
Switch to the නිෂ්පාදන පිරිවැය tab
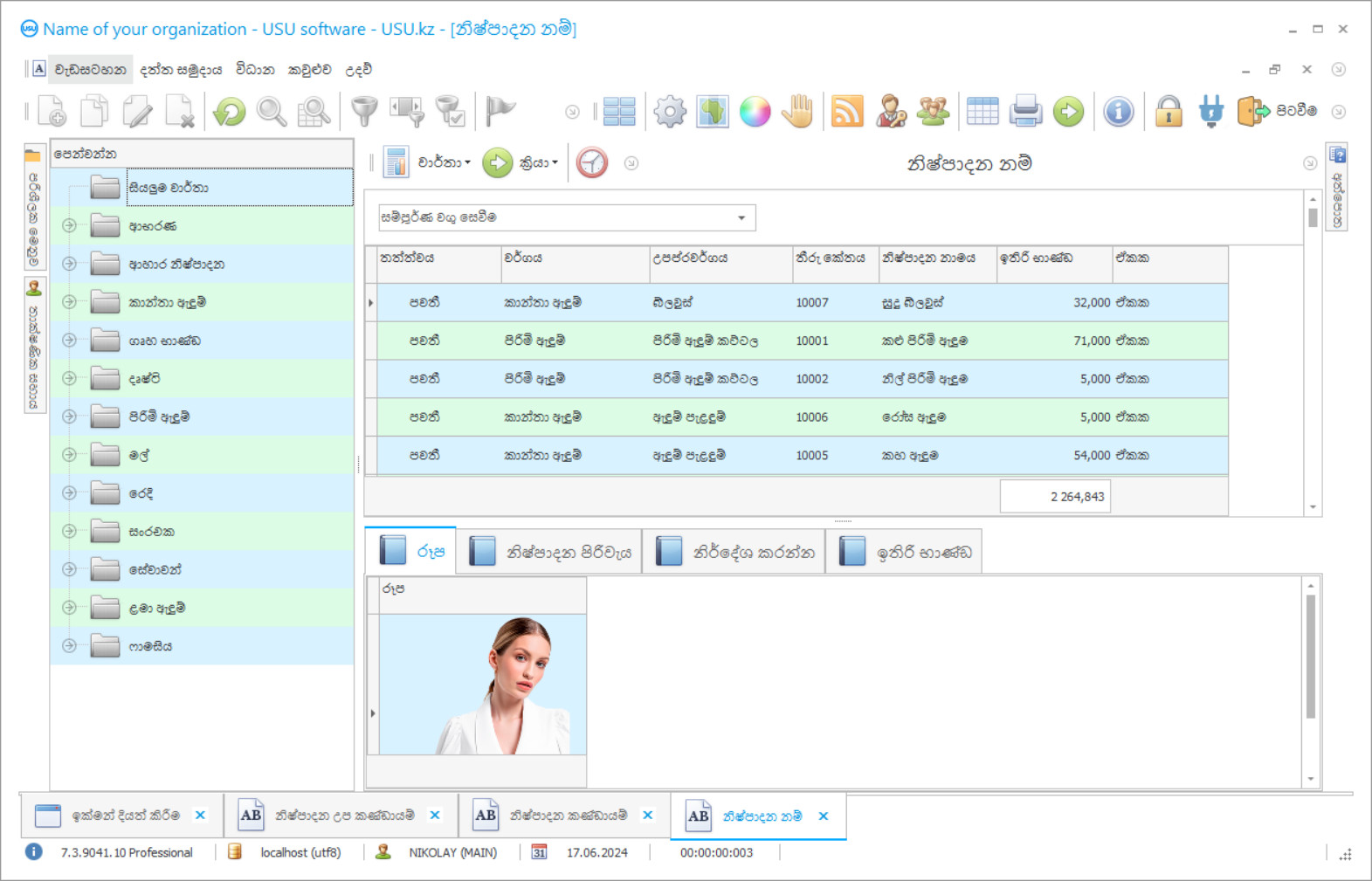pyautogui.click(x=549, y=552)
